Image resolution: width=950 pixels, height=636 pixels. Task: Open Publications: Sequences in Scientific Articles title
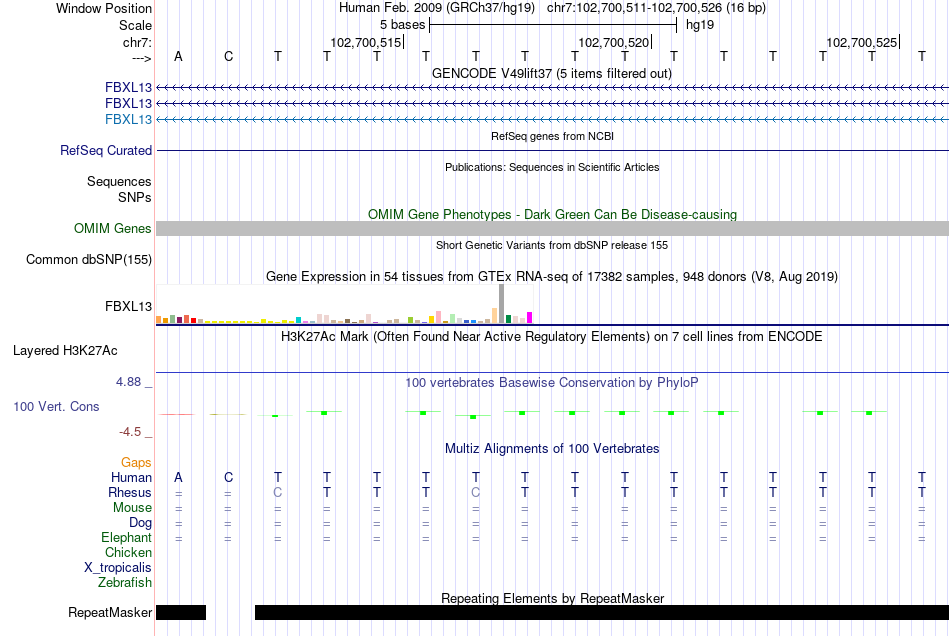pyautogui.click(x=552, y=167)
